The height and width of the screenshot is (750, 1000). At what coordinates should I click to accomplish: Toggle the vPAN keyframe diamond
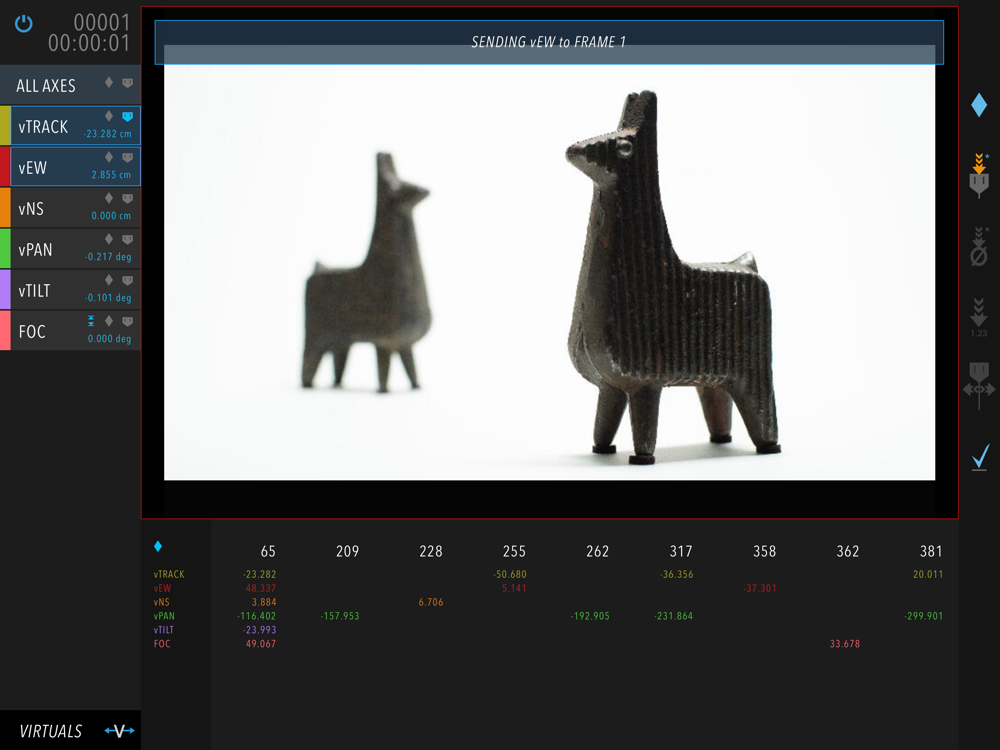coord(109,239)
